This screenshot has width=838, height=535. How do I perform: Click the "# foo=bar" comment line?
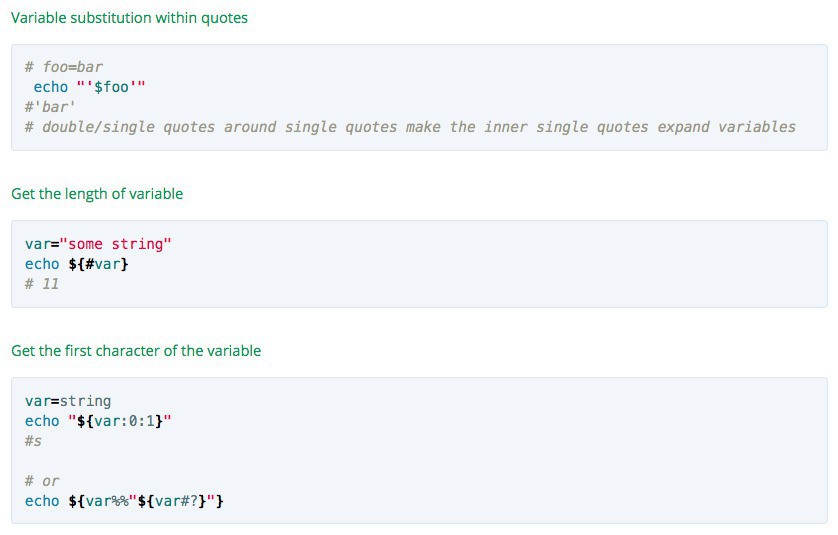coord(64,67)
